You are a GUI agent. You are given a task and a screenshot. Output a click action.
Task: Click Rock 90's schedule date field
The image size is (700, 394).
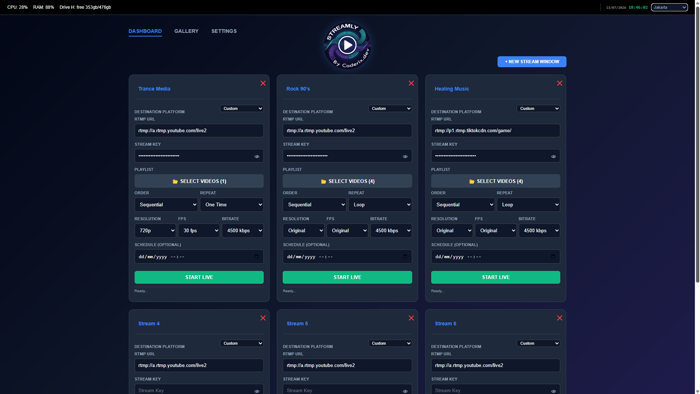(x=347, y=257)
